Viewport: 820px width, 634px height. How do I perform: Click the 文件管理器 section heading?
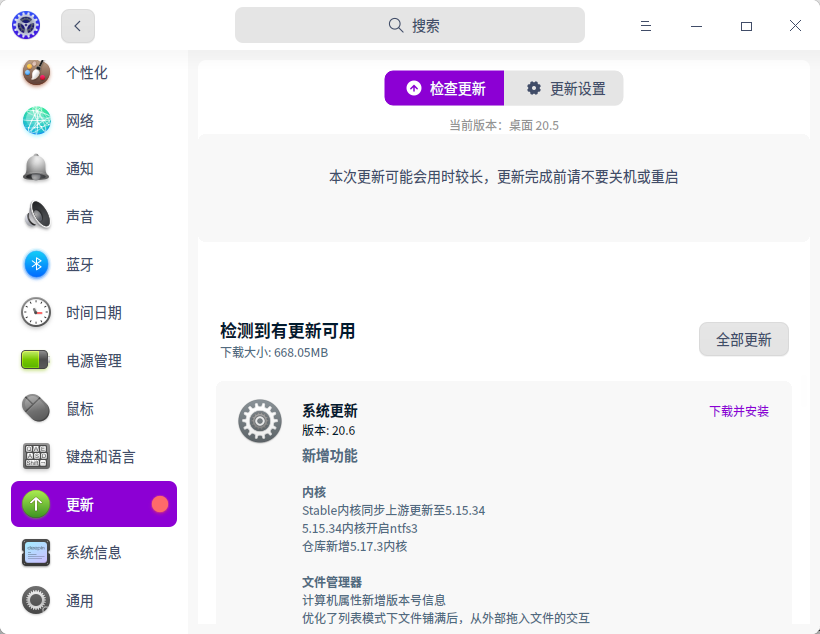[x=332, y=582]
